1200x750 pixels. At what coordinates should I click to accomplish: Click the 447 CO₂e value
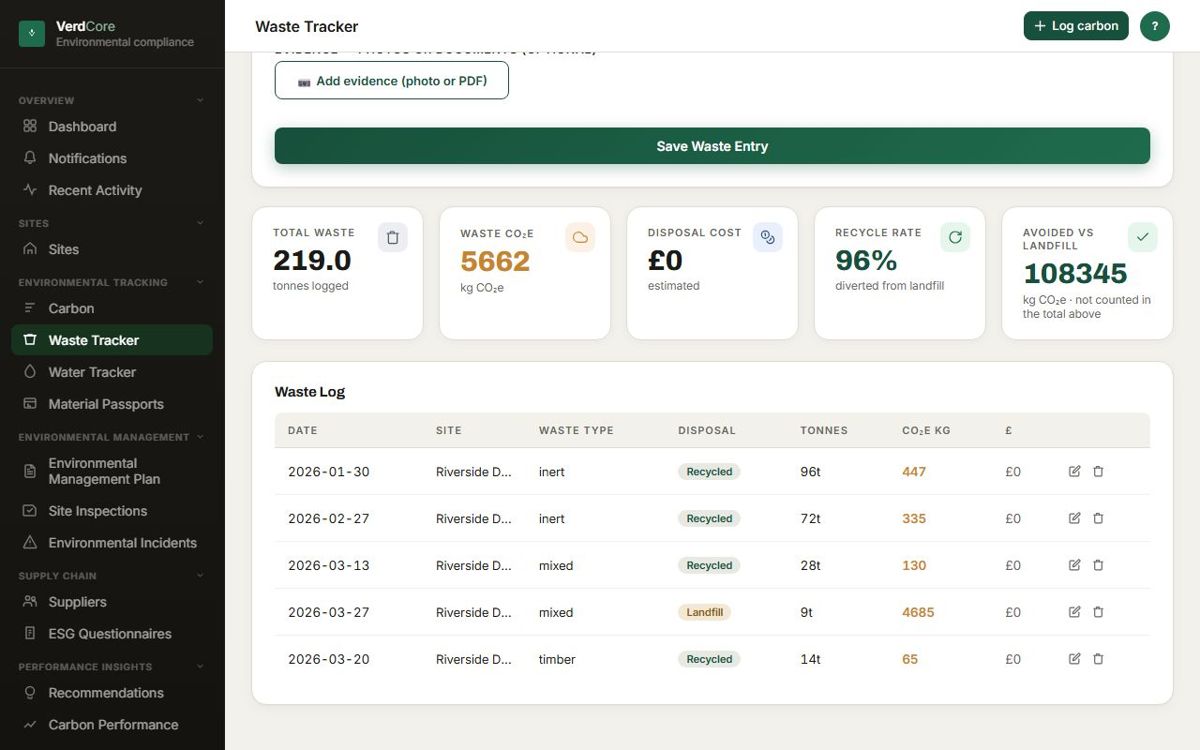point(914,471)
